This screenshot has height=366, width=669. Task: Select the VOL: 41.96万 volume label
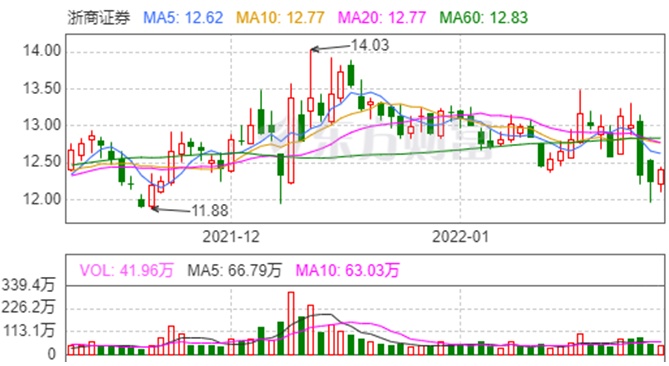click(126, 270)
